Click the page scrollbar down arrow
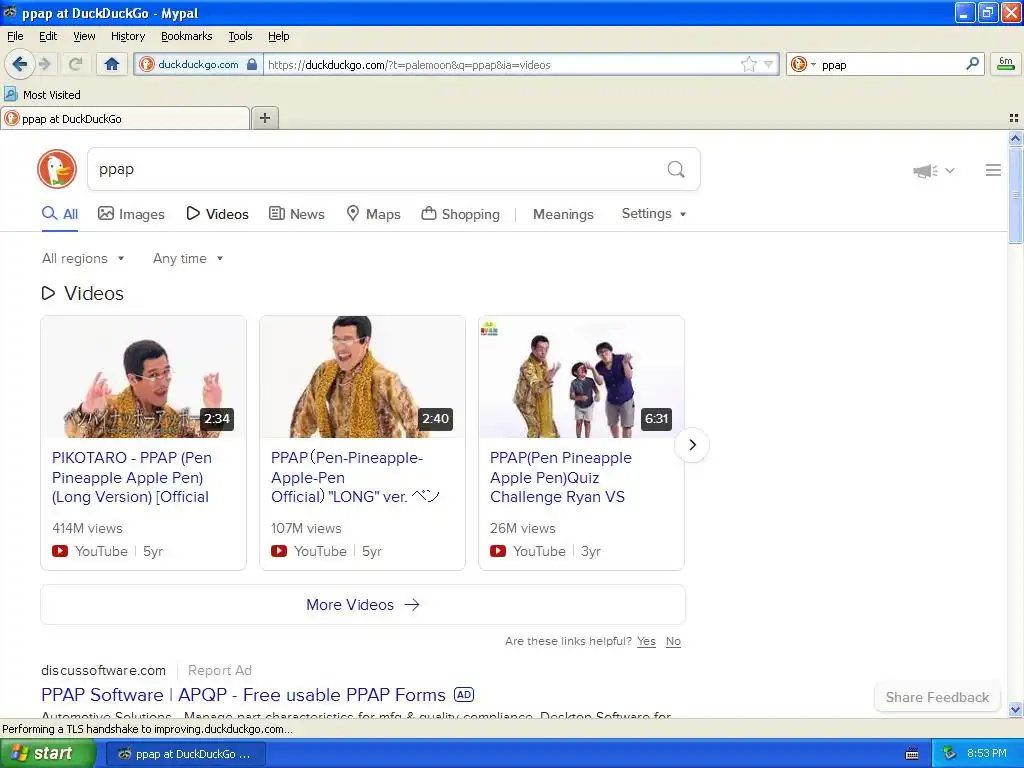The width and height of the screenshot is (1024, 768). [1015, 709]
